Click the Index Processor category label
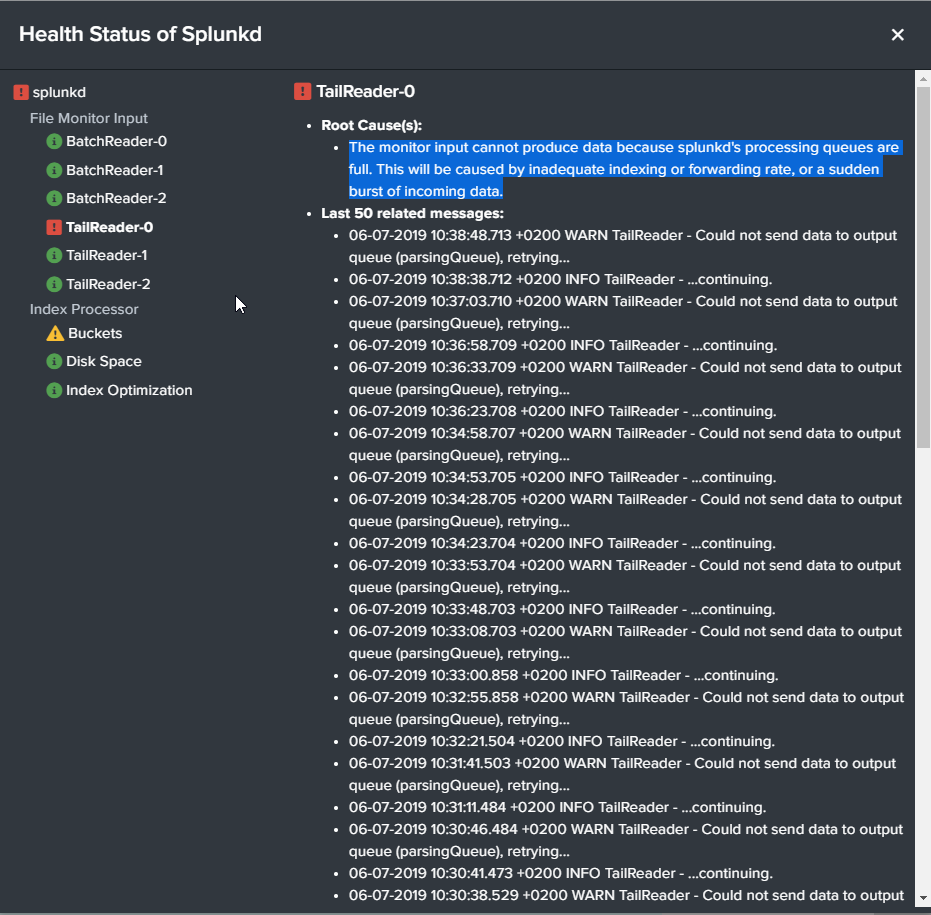Viewport: 931px width, 915px height. (84, 309)
